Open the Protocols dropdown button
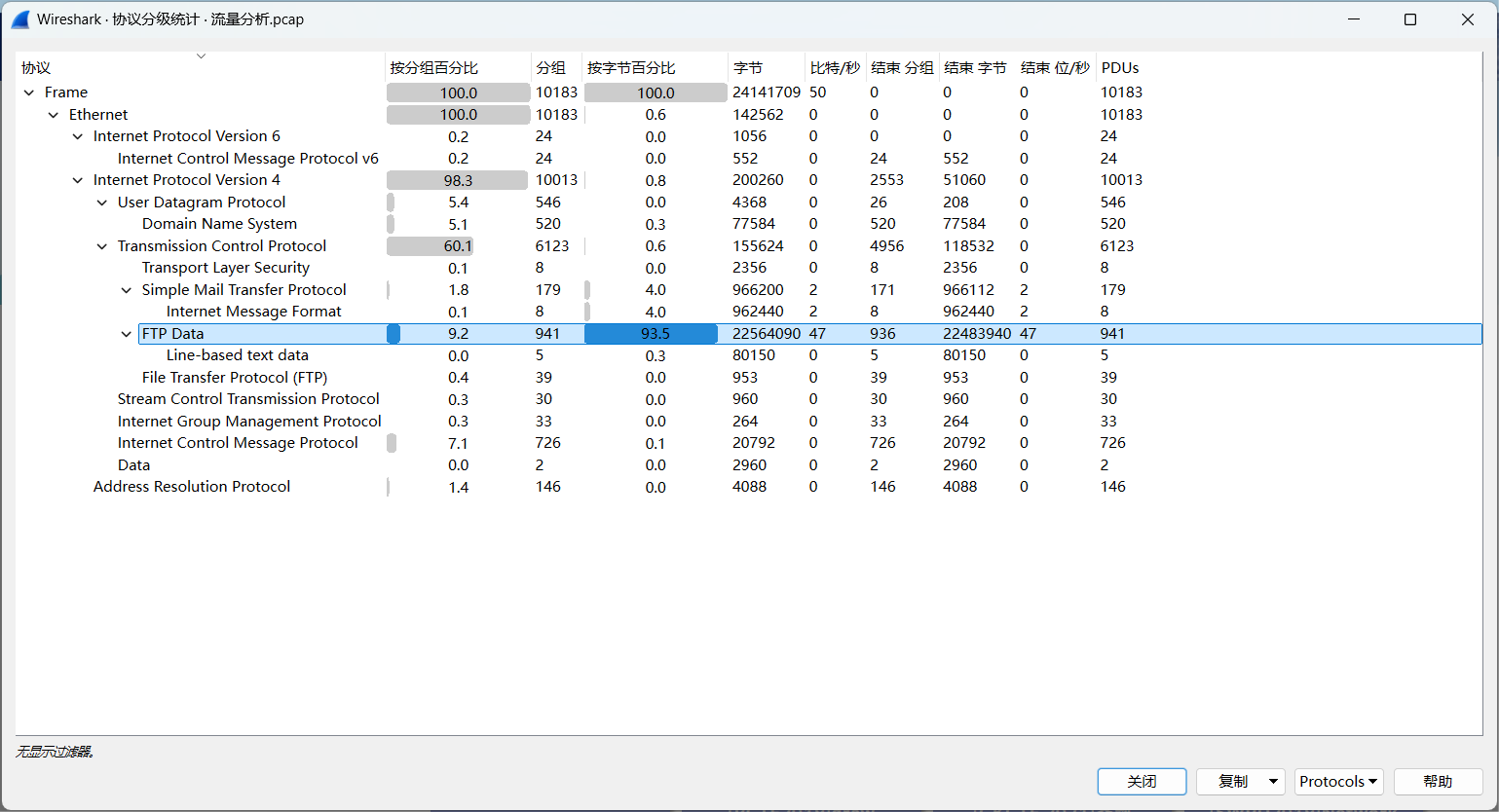This screenshot has height=812, width=1499. (1339, 782)
